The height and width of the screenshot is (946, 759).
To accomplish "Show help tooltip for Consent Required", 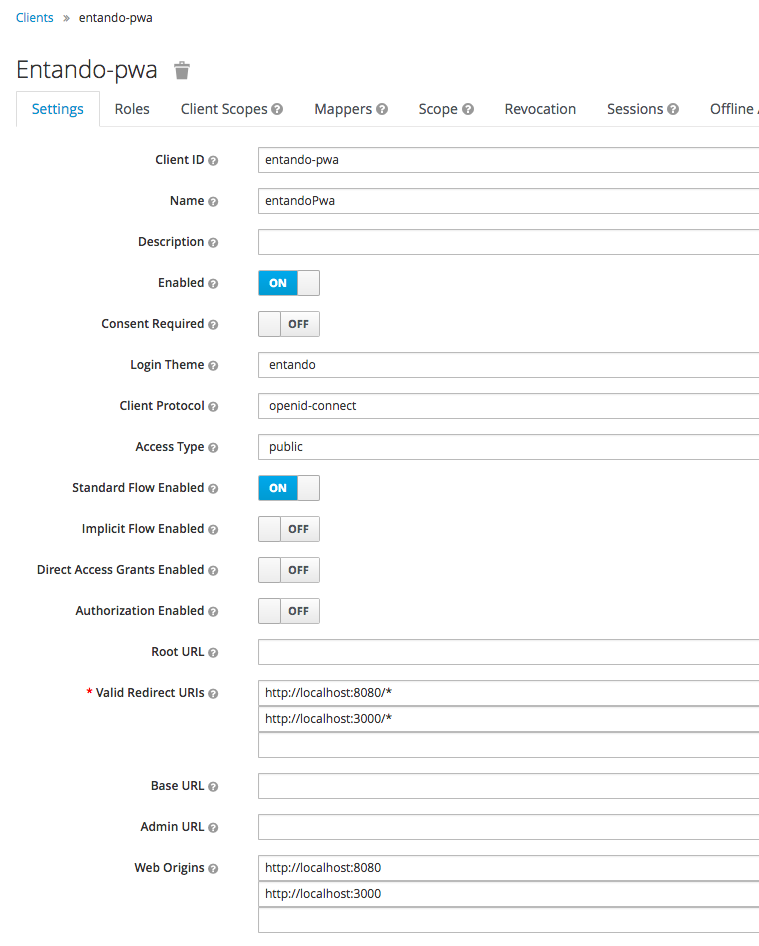I will click(x=213, y=325).
